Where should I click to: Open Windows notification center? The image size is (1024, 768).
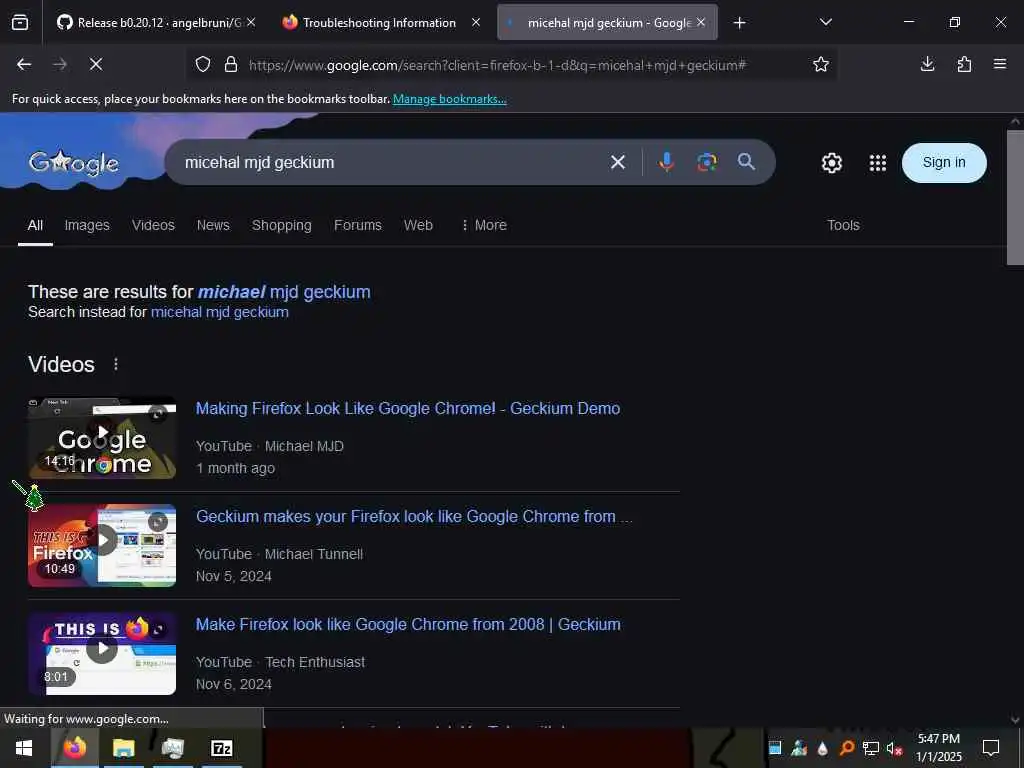[991, 748]
